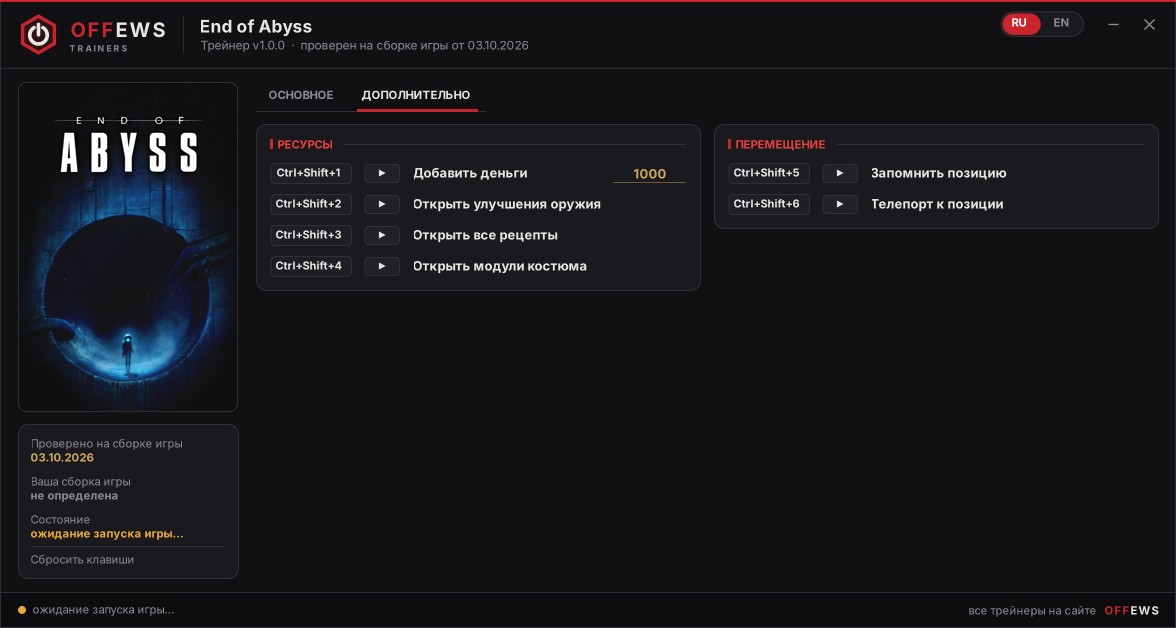
Task: Click the date 03.10.2026 in the sidebar
Action: click(62, 458)
